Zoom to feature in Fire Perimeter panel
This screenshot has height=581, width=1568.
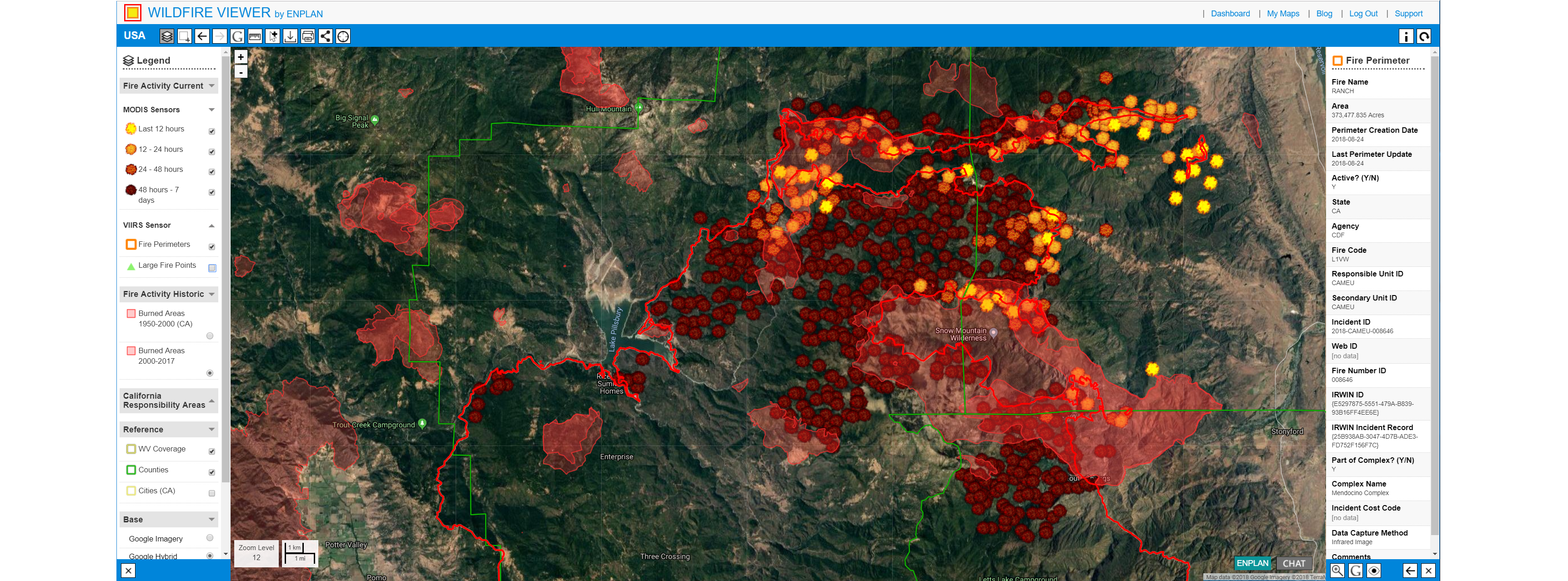pos(1337,570)
